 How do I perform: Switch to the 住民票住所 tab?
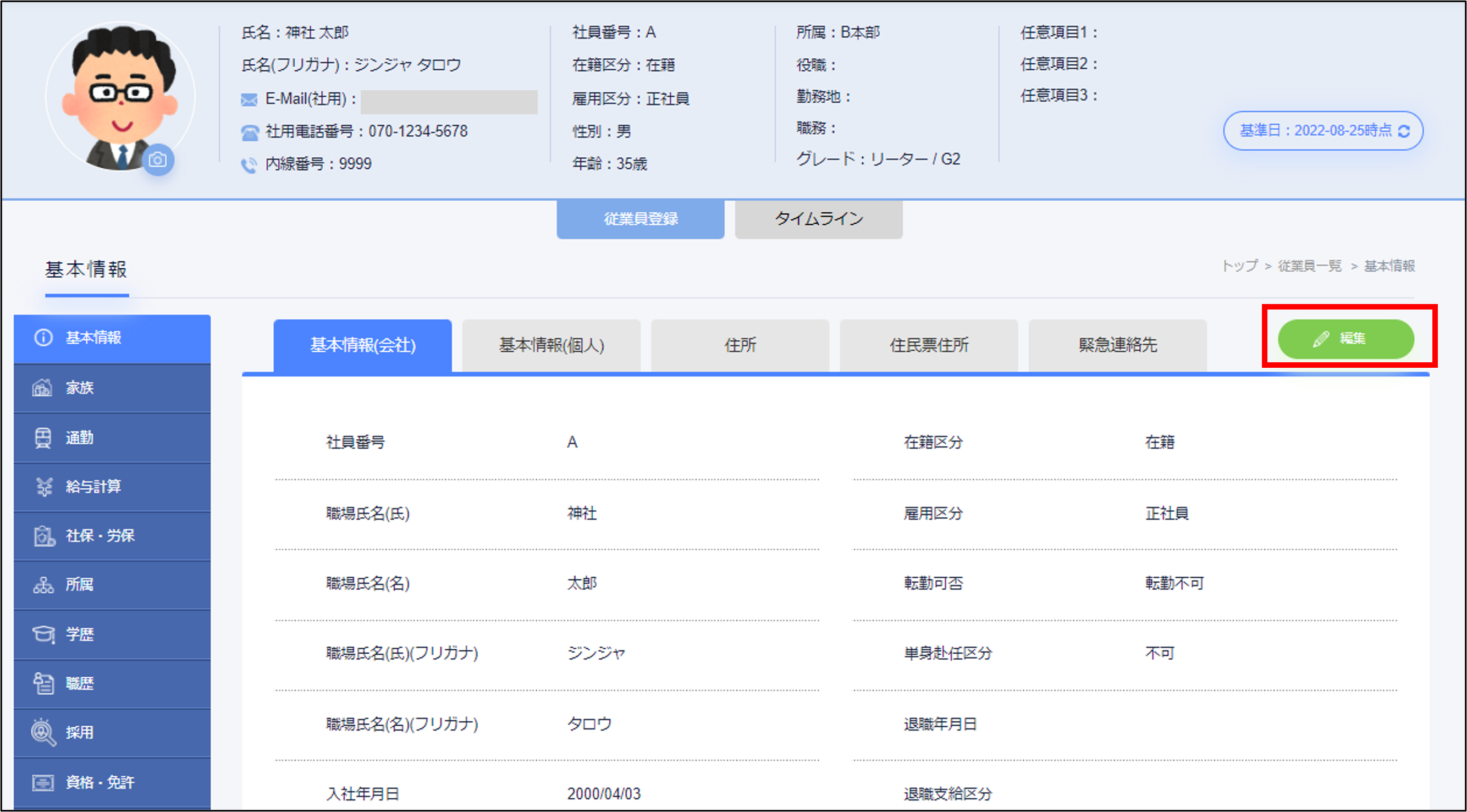point(928,346)
